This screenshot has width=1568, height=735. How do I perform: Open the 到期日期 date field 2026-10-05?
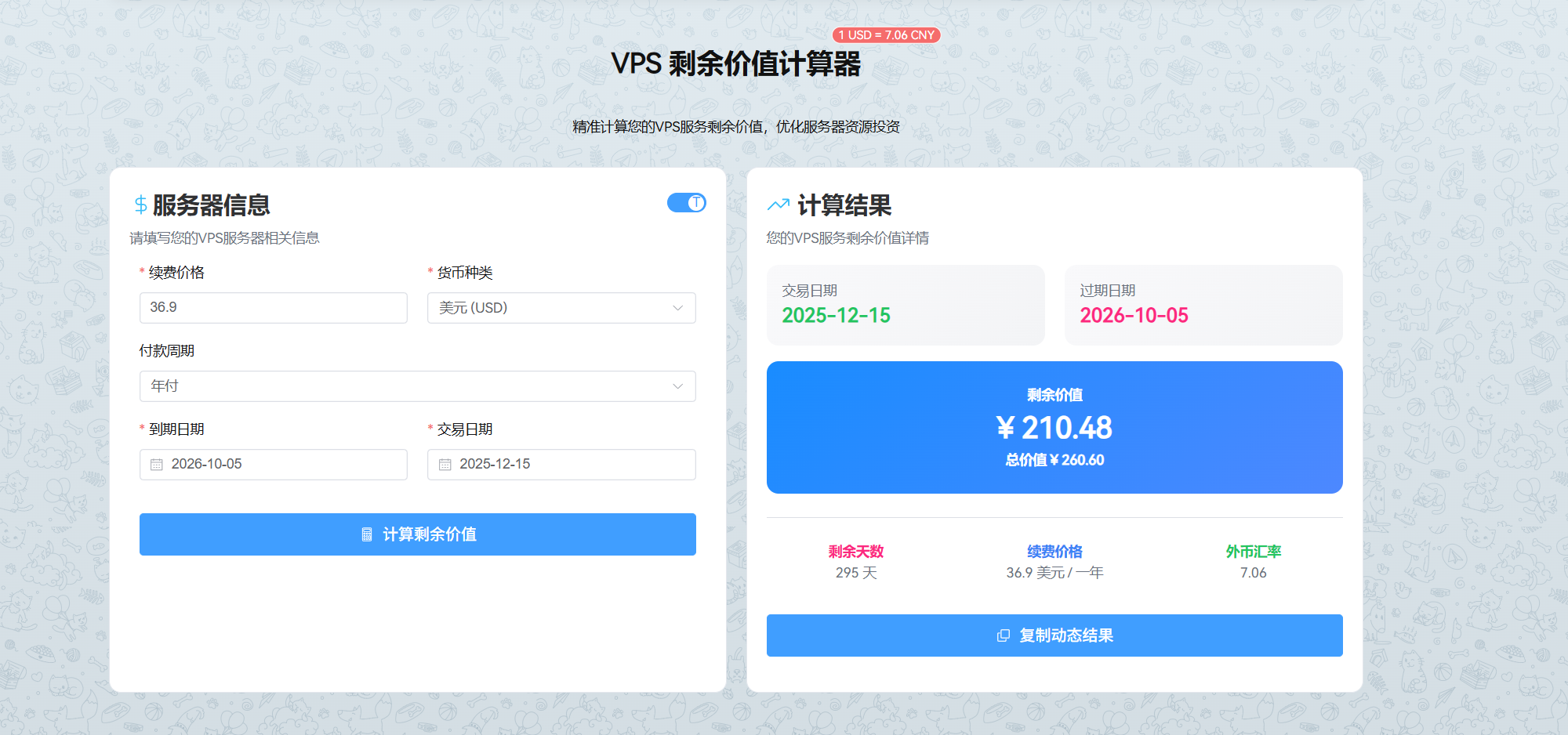point(274,465)
